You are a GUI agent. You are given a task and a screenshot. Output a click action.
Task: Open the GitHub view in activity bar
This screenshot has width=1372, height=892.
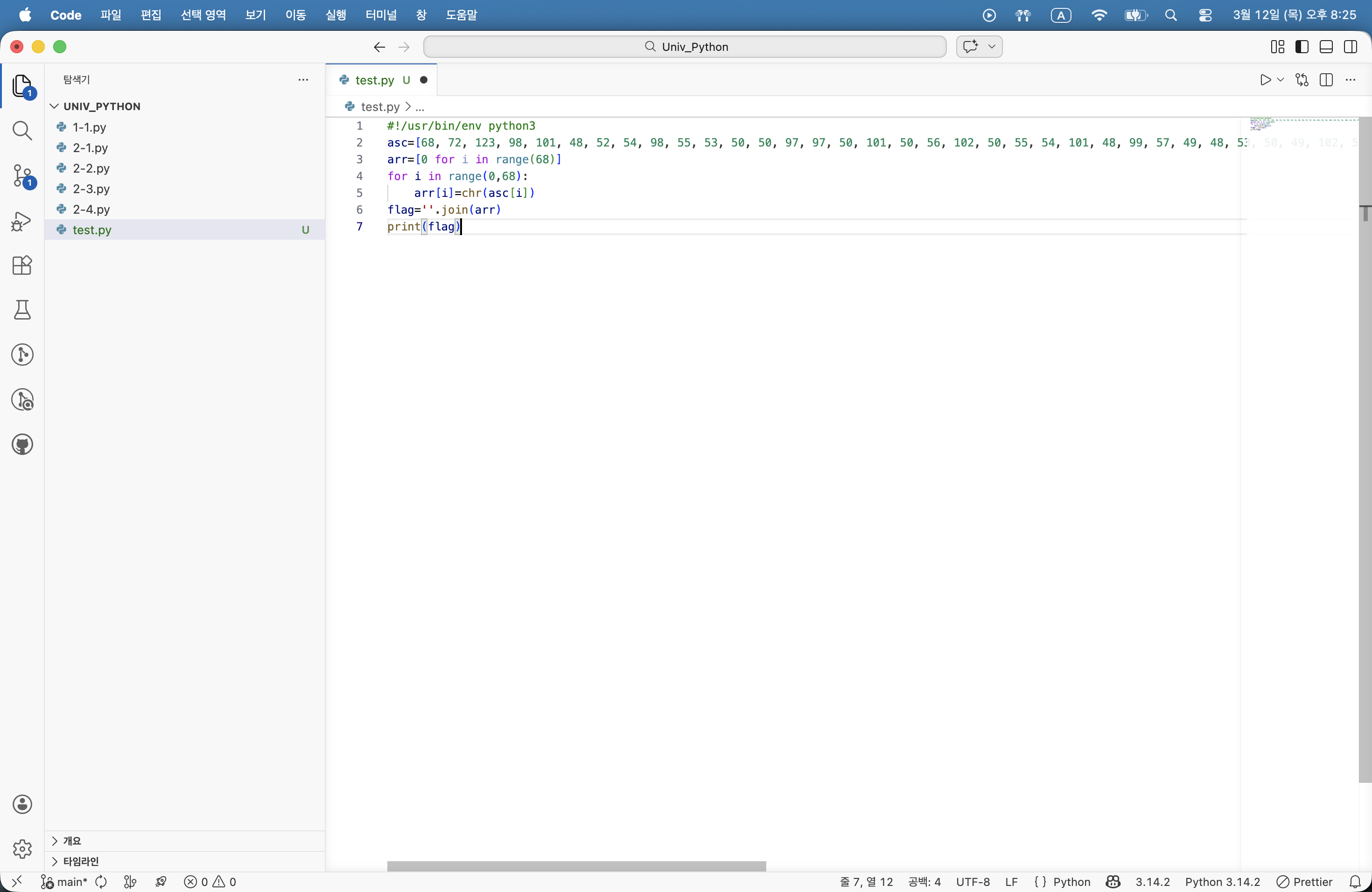point(22,445)
